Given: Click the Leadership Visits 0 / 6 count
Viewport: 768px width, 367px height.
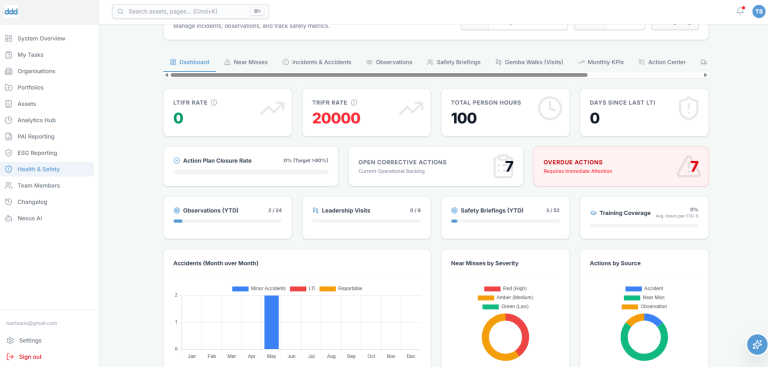Looking at the screenshot, I should [x=415, y=211].
